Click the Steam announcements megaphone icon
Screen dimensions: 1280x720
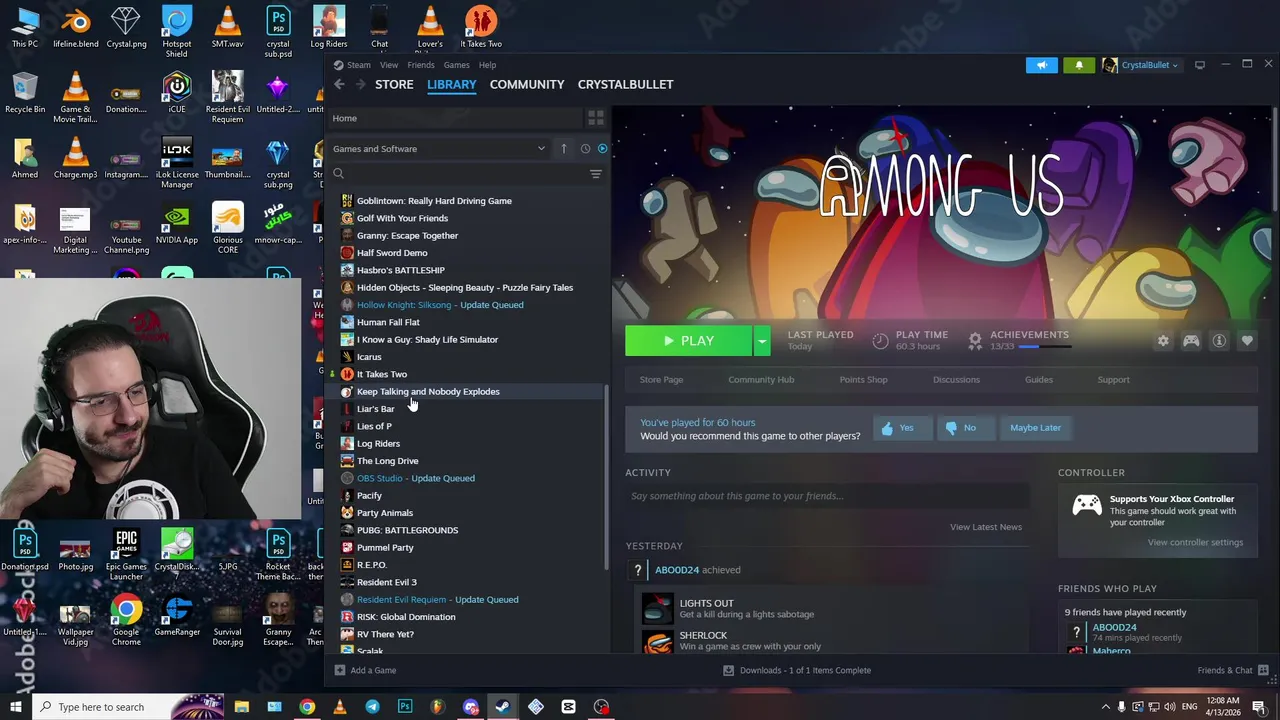[1041, 65]
